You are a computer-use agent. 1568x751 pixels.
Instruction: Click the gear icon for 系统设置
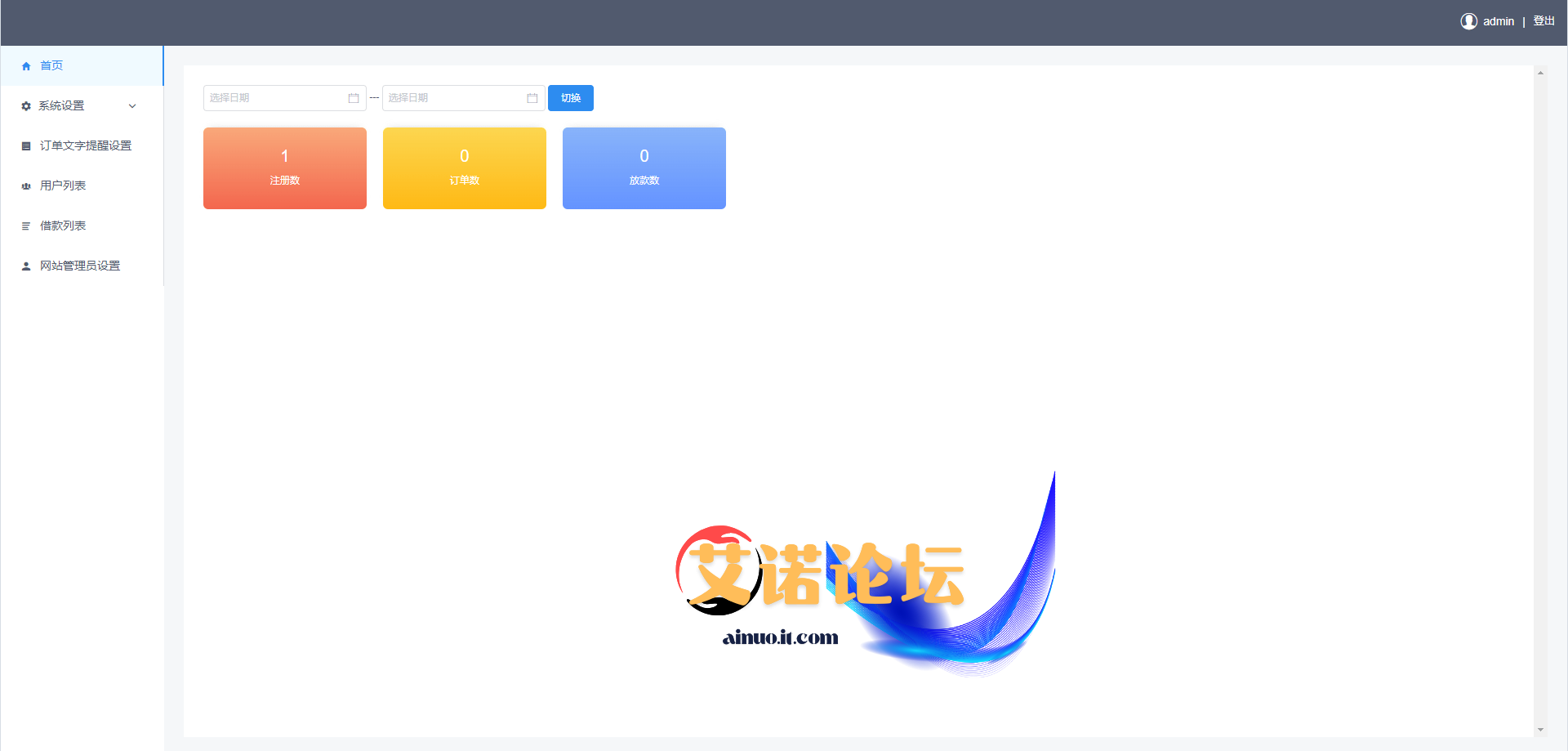(x=26, y=106)
